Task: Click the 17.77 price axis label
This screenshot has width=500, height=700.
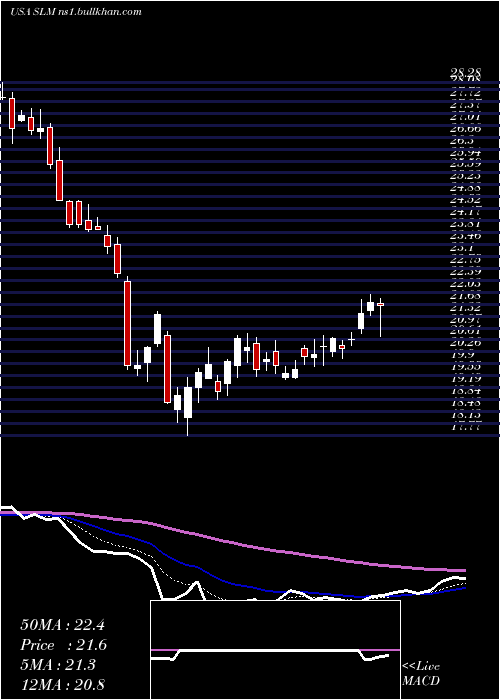Action: point(465,428)
